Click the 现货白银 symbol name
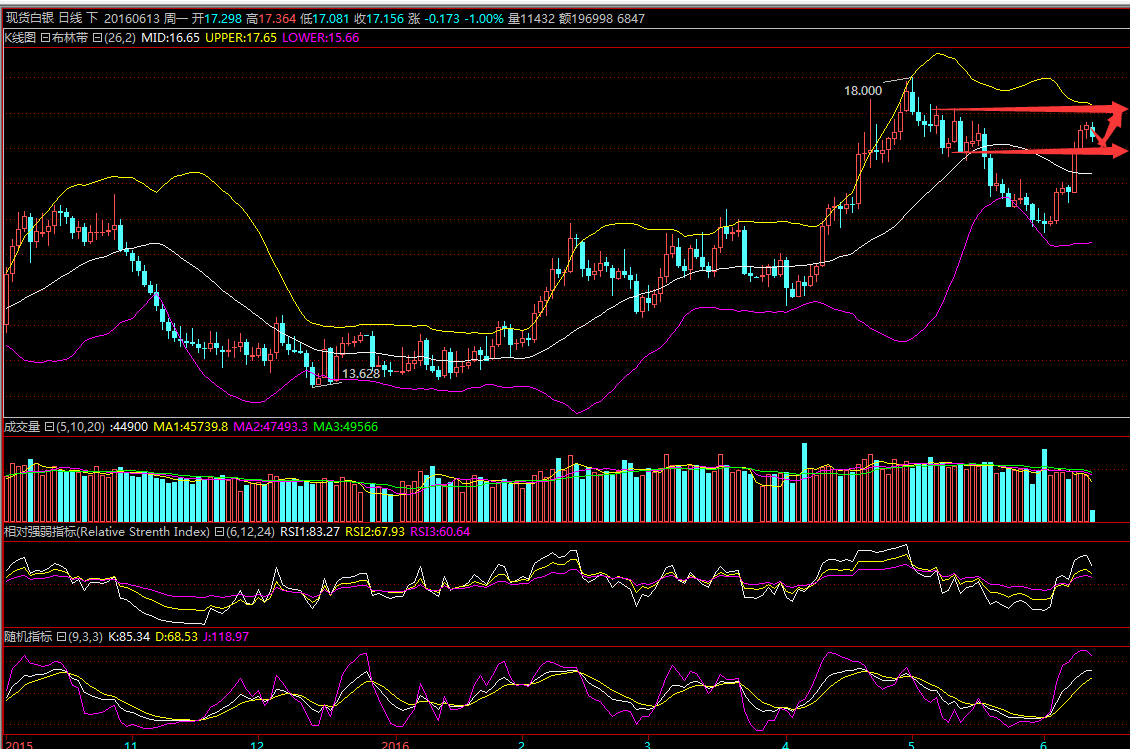The width and height of the screenshot is (1130, 749). [x=29, y=19]
